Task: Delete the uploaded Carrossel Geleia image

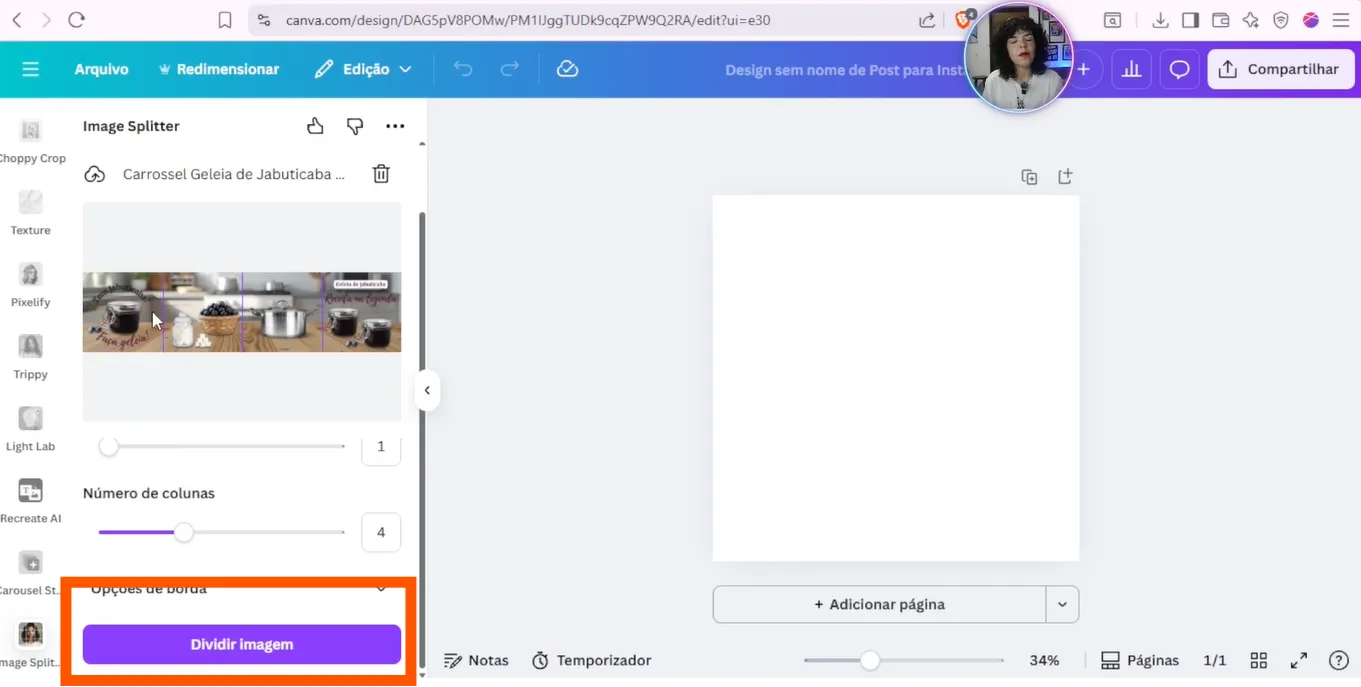Action: click(x=381, y=174)
